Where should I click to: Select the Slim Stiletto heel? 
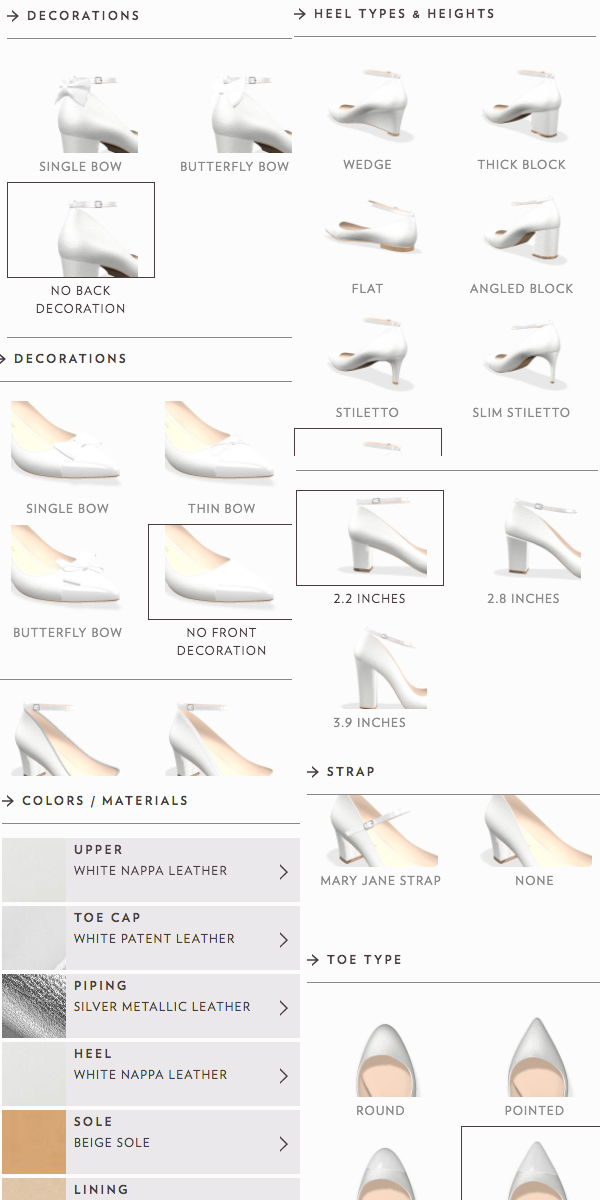[521, 354]
